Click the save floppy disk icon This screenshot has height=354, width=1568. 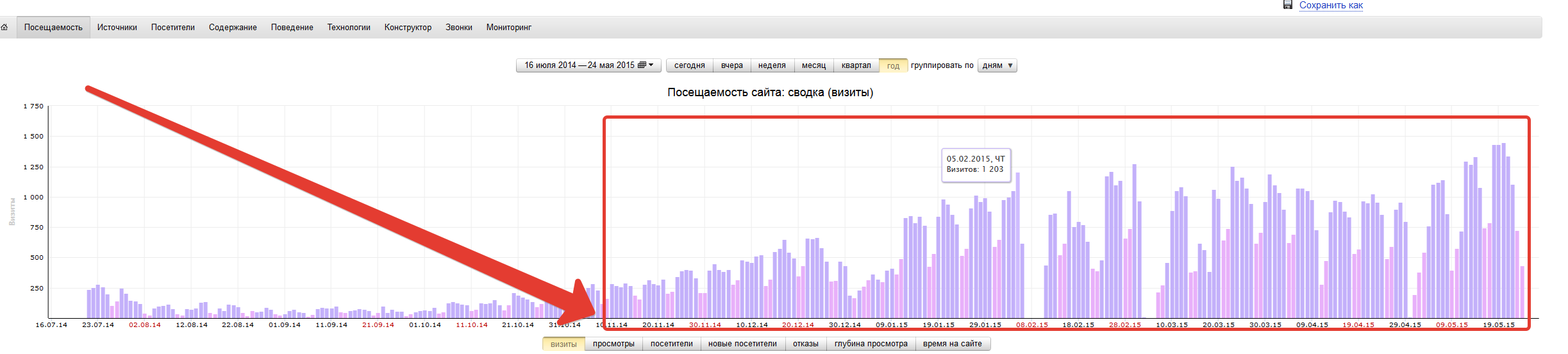tap(1288, 4)
